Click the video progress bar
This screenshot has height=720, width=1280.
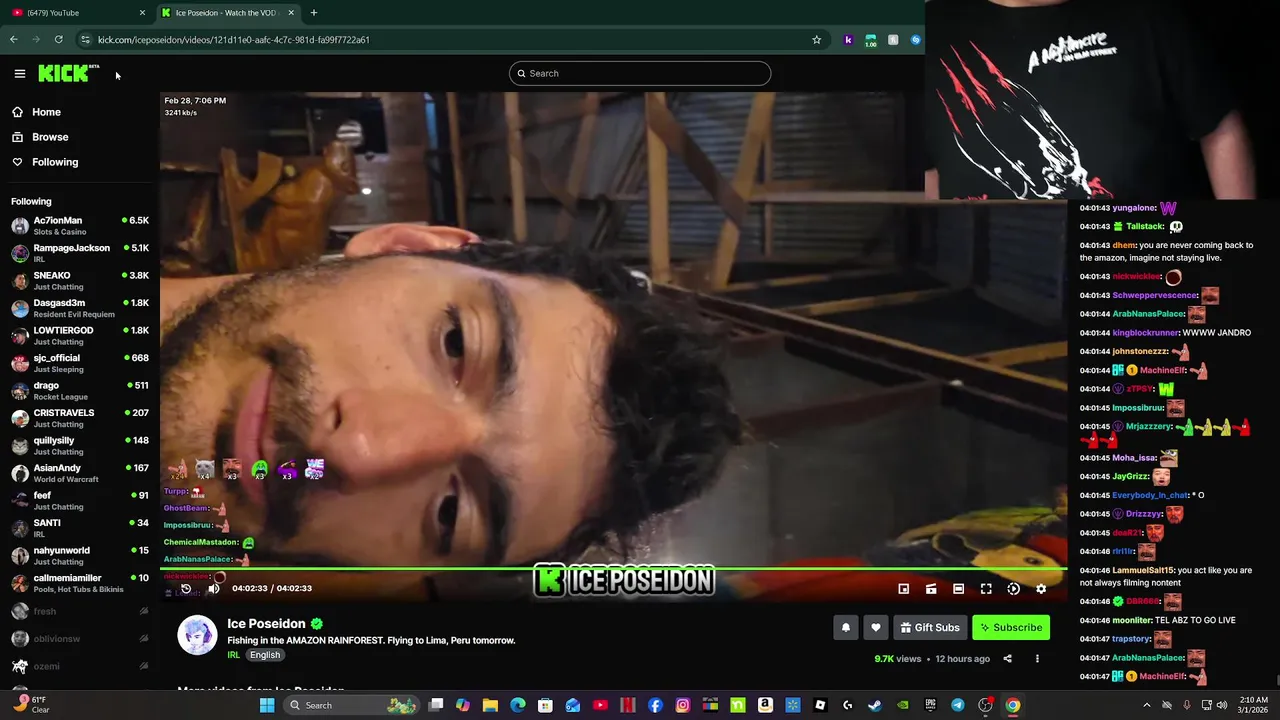(613, 571)
